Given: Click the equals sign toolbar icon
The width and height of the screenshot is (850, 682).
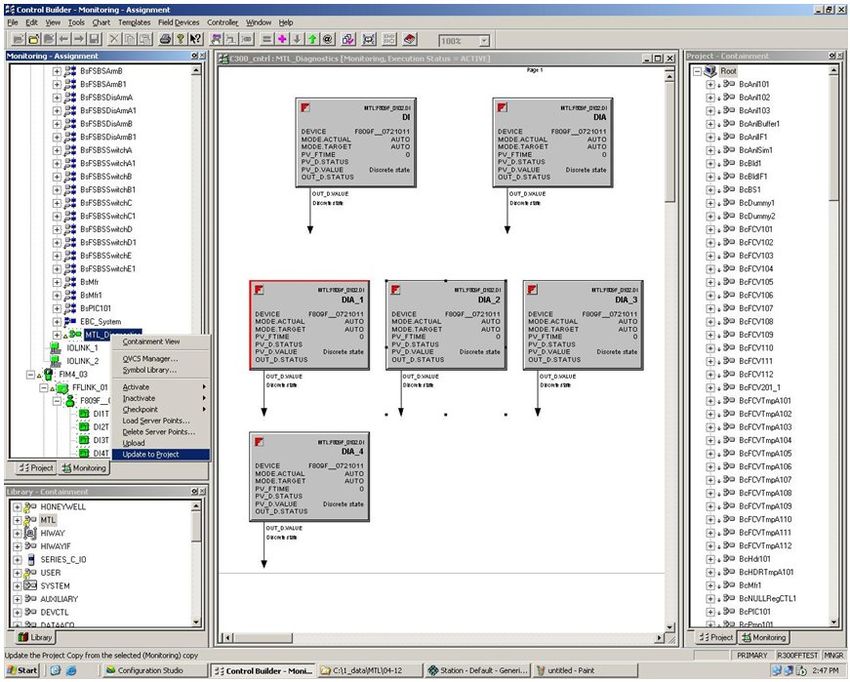Looking at the screenshot, I should click(267, 39).
